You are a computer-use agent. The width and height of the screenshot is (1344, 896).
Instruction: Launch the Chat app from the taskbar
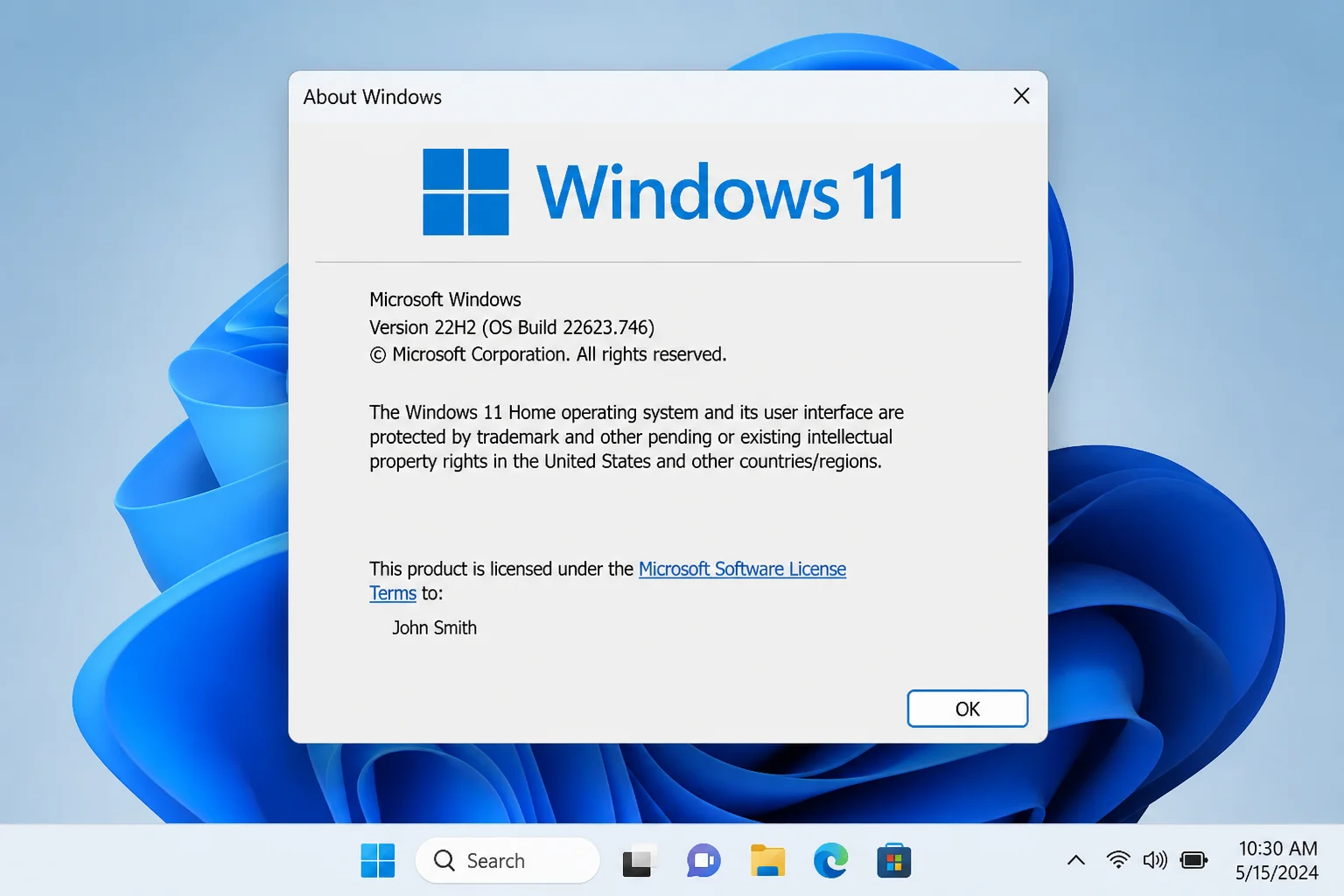pyautogui.click(x=703, y=861)
